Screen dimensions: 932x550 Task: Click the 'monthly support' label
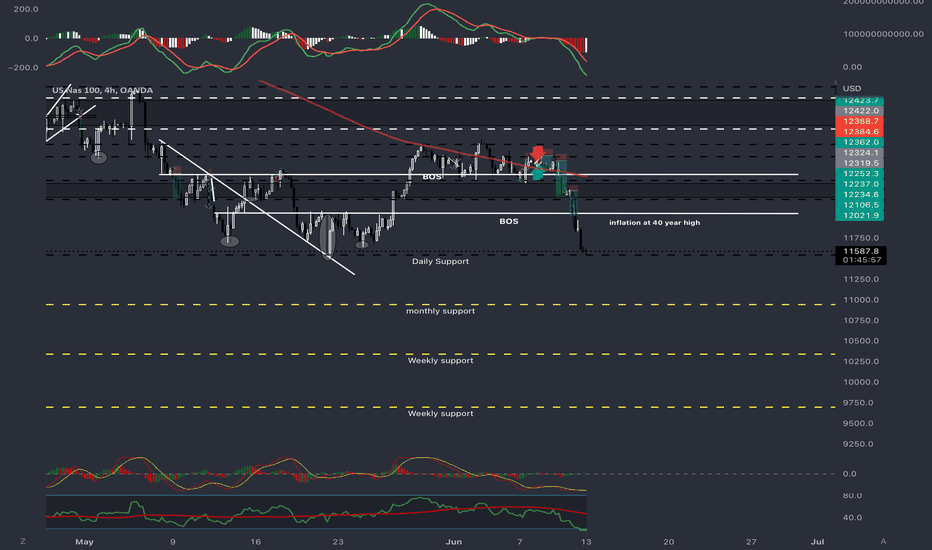(x=440, y=311)
